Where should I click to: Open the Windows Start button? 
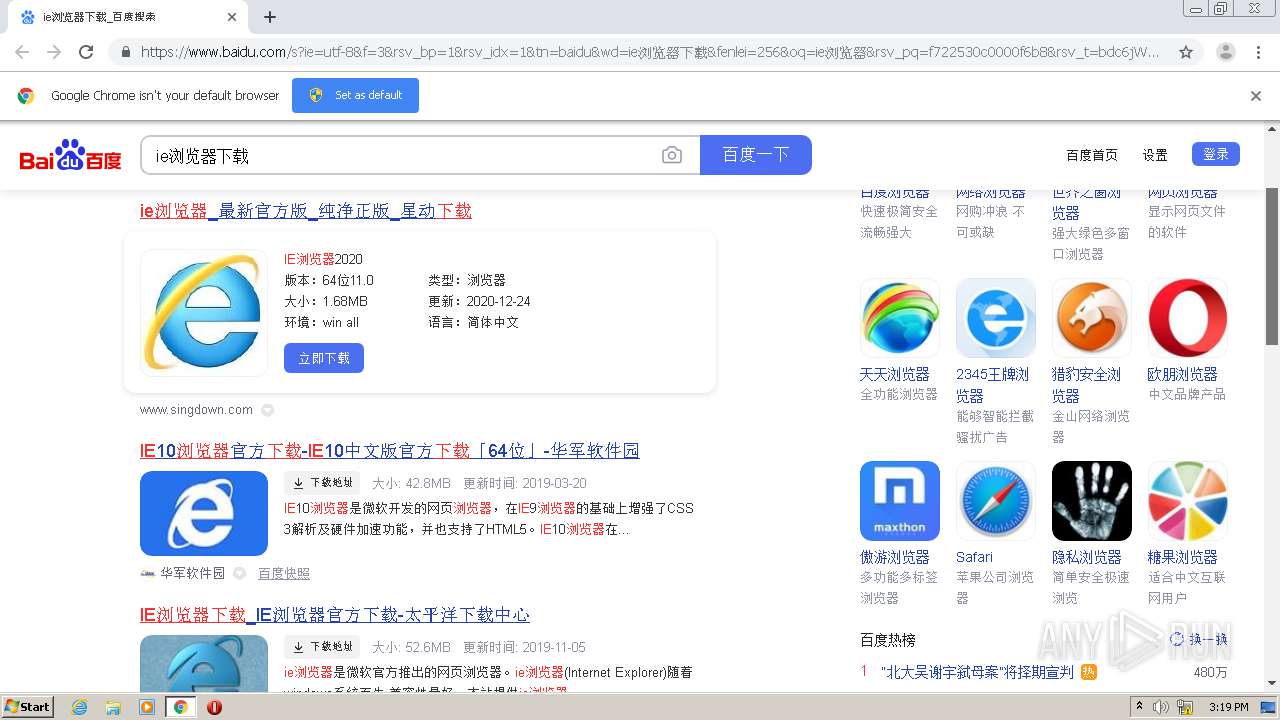tap(27, 707)
